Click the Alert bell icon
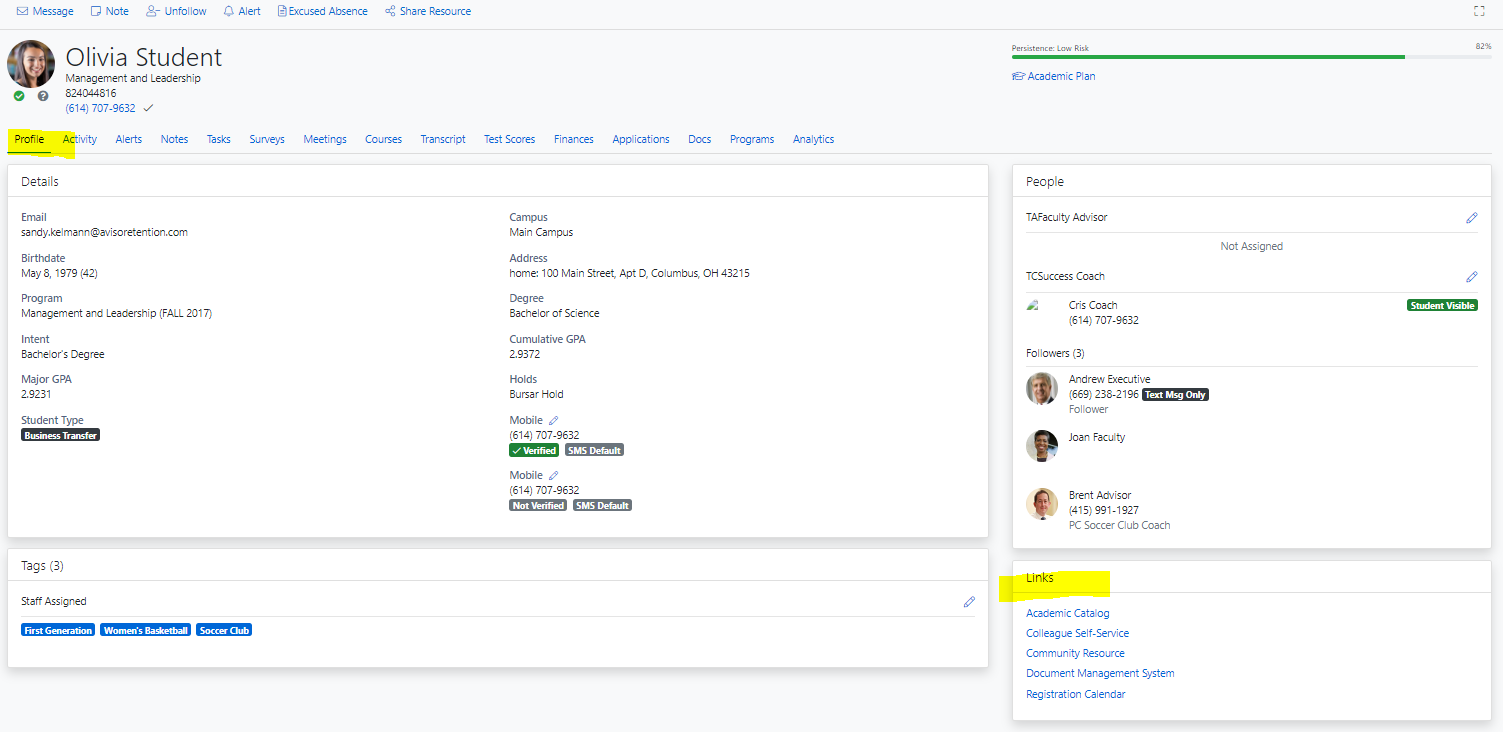The width and height of the screenshot is (1503, 732). pos(229,11)
